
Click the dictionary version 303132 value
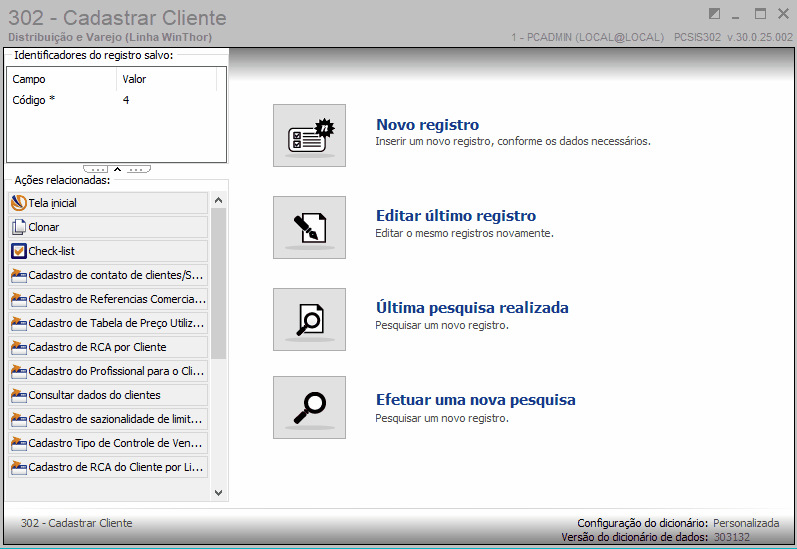[x=731, y=537]
